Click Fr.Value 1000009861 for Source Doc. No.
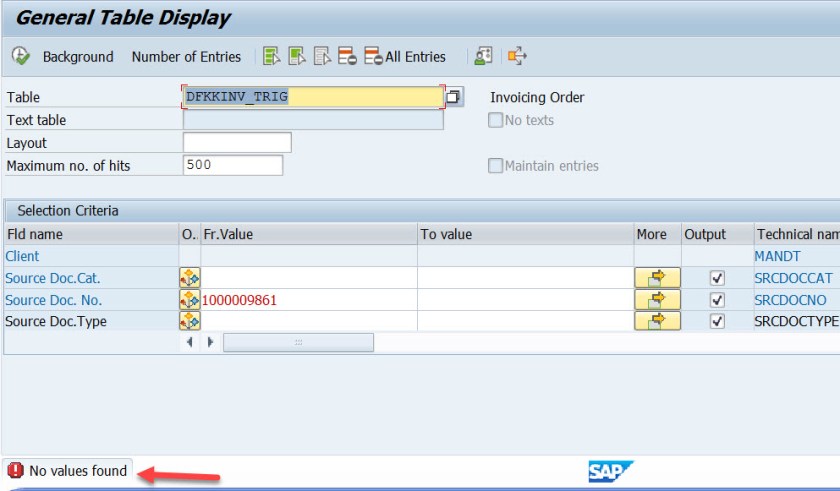The height and width of the screenshot is (491, 840). coord(309,300)
